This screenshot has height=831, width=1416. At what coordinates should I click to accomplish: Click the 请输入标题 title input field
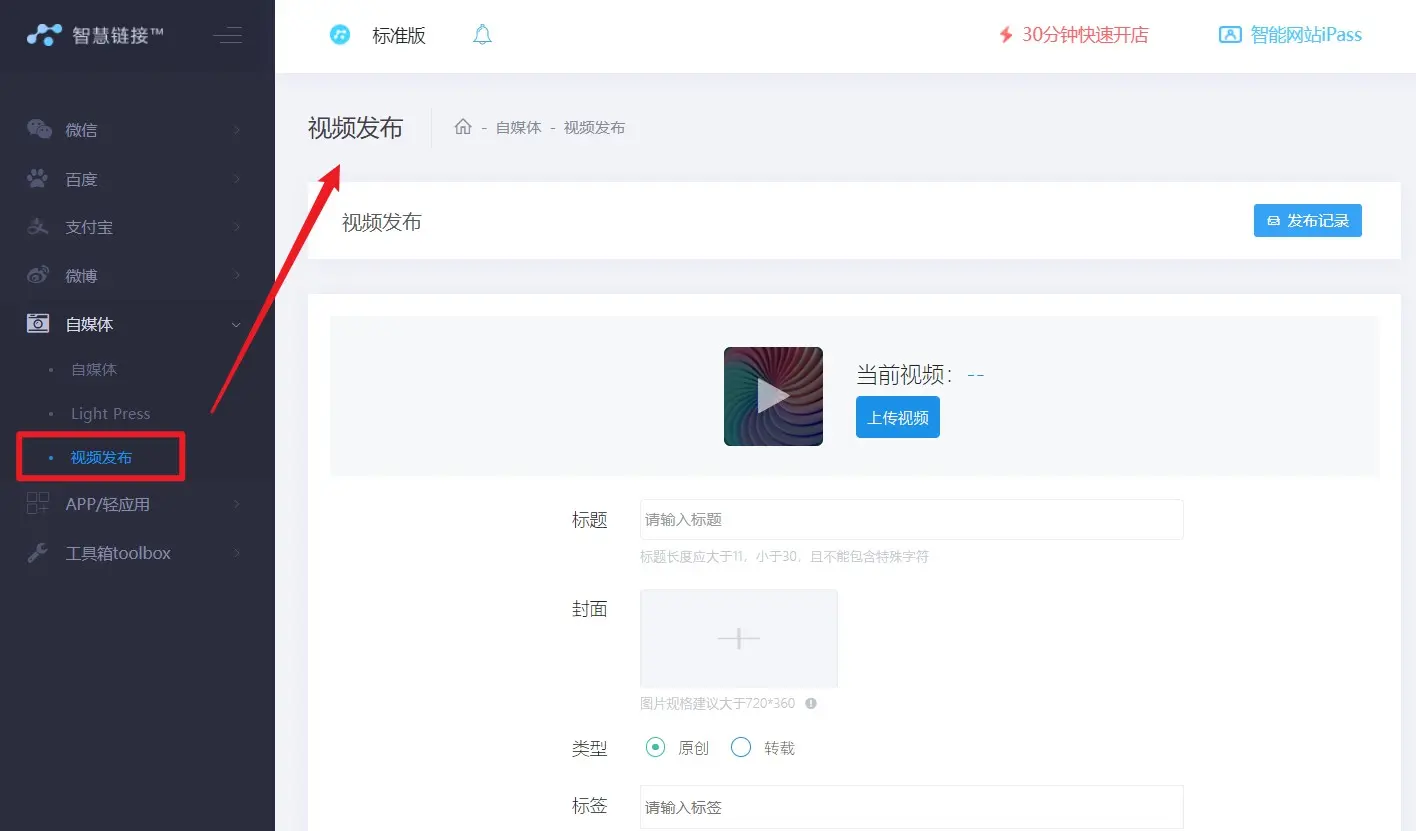[911, 520]
